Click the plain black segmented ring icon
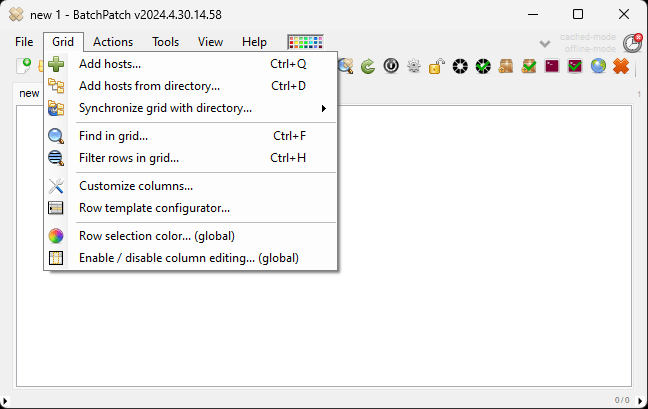This screenshot has width=648, height=409. click(x=460, y=66)
